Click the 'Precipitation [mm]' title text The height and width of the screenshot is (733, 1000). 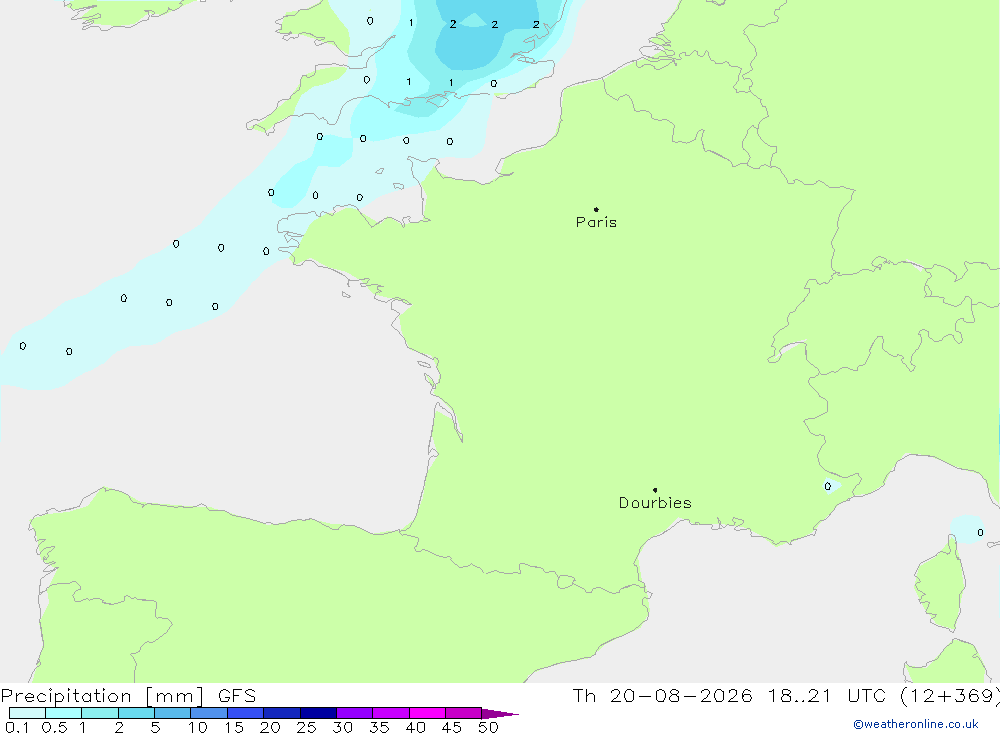[103, 696]
